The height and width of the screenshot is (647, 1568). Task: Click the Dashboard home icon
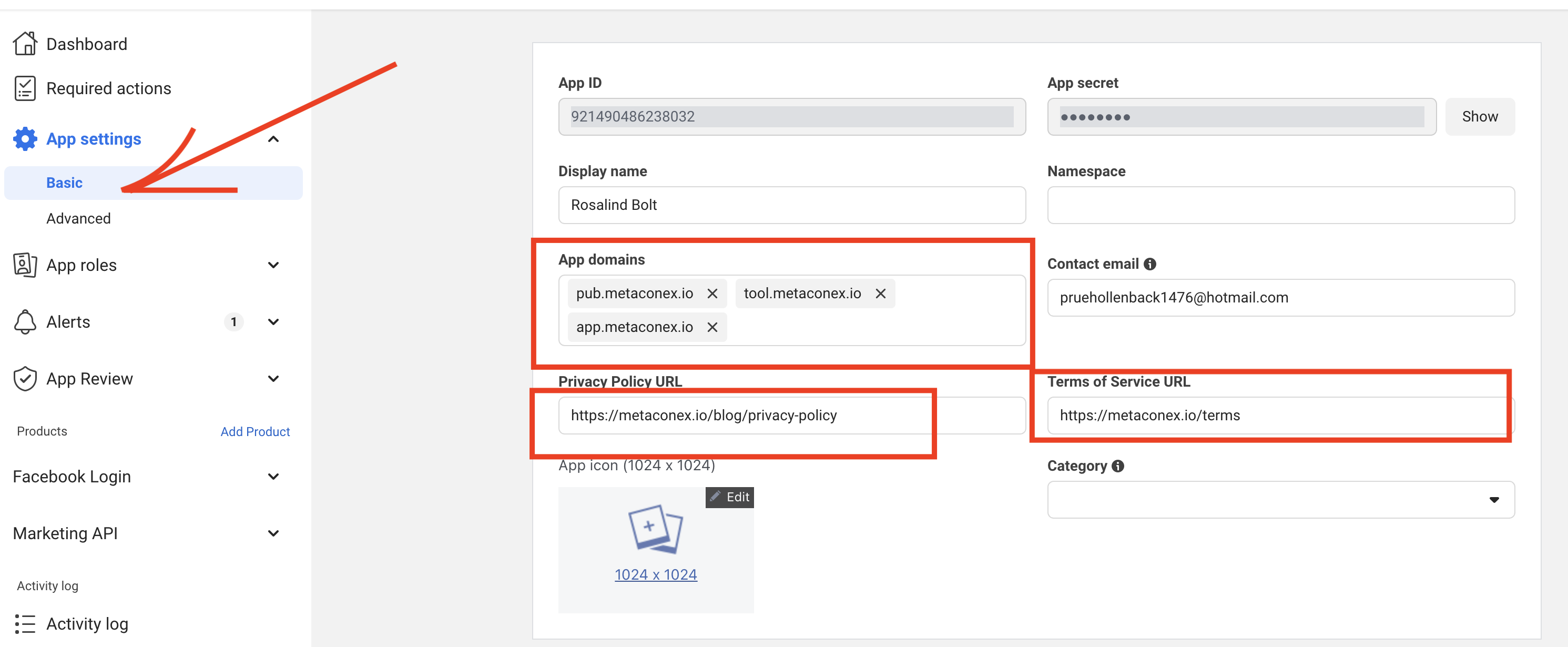click(25, 44)
